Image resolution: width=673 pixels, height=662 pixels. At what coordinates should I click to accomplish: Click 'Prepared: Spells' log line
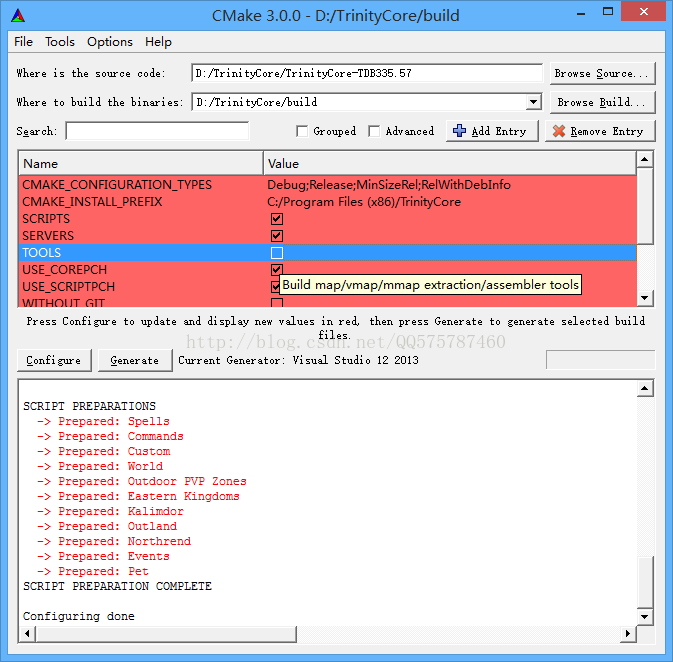[x=103, y=421]
